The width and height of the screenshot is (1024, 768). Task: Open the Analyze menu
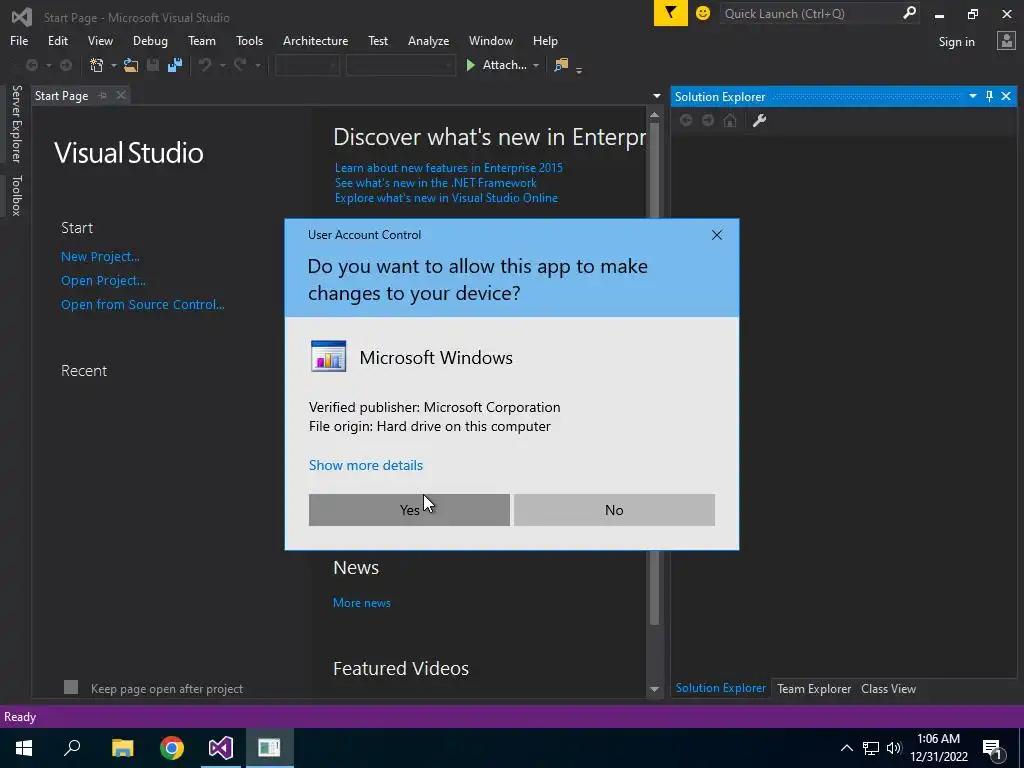[x=428, y=40]
